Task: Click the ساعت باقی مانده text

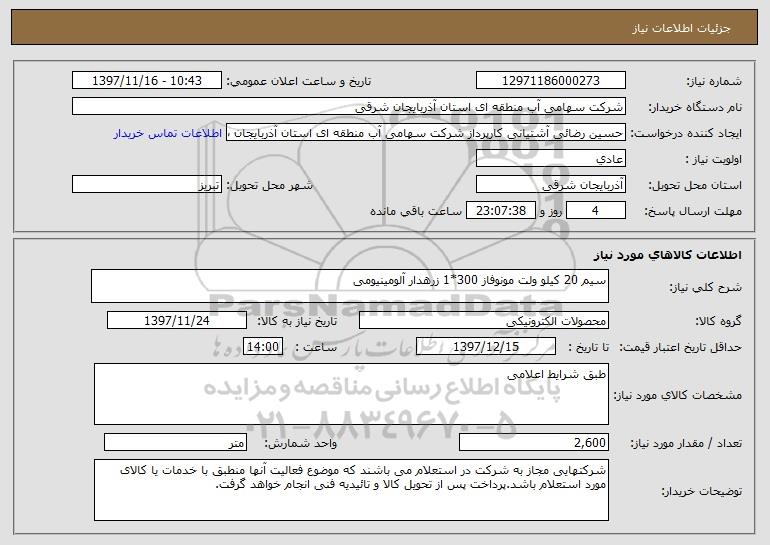Action: pyautogui.click(x=416, y=211)
